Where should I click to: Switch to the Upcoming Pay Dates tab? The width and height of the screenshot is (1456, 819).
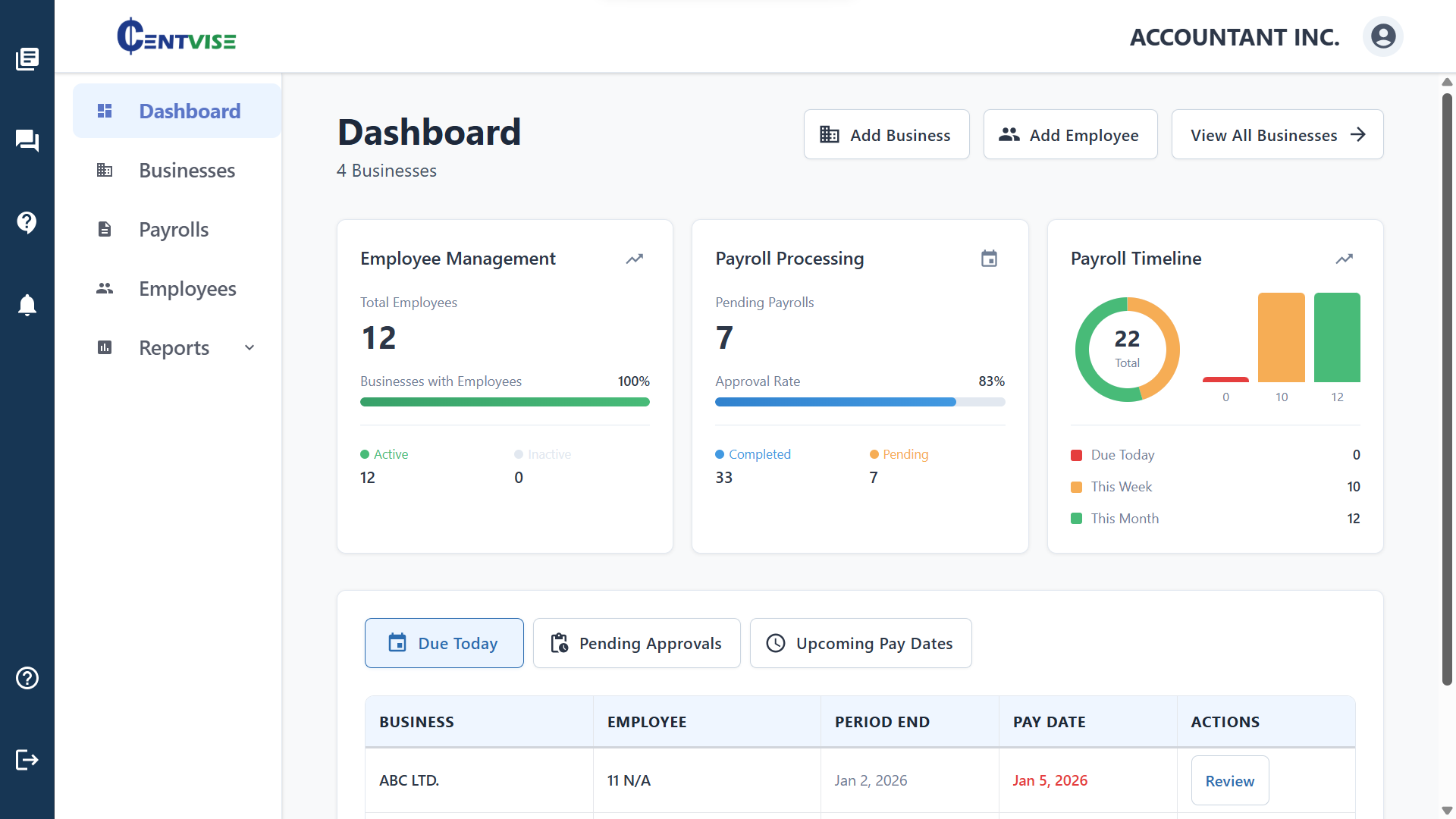(x=860, y=643)
